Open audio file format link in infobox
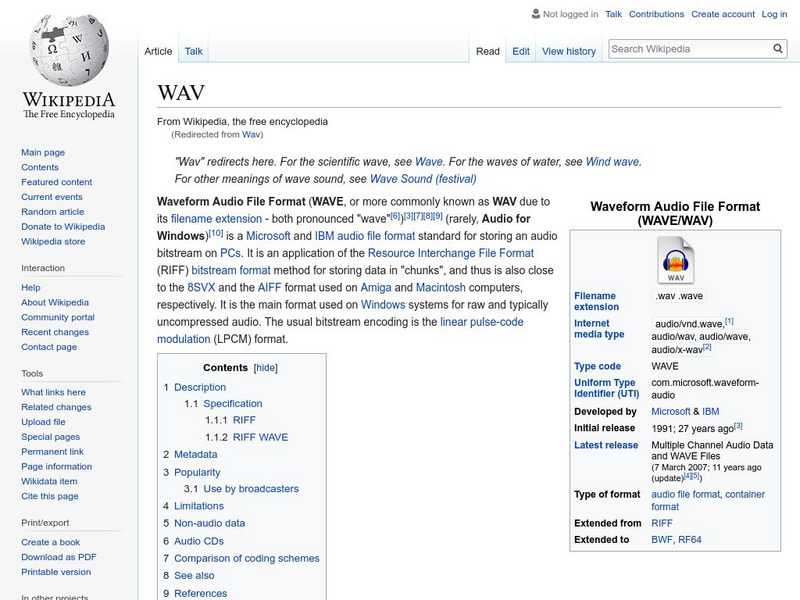 pyautogui.click(x=686, y=494)
